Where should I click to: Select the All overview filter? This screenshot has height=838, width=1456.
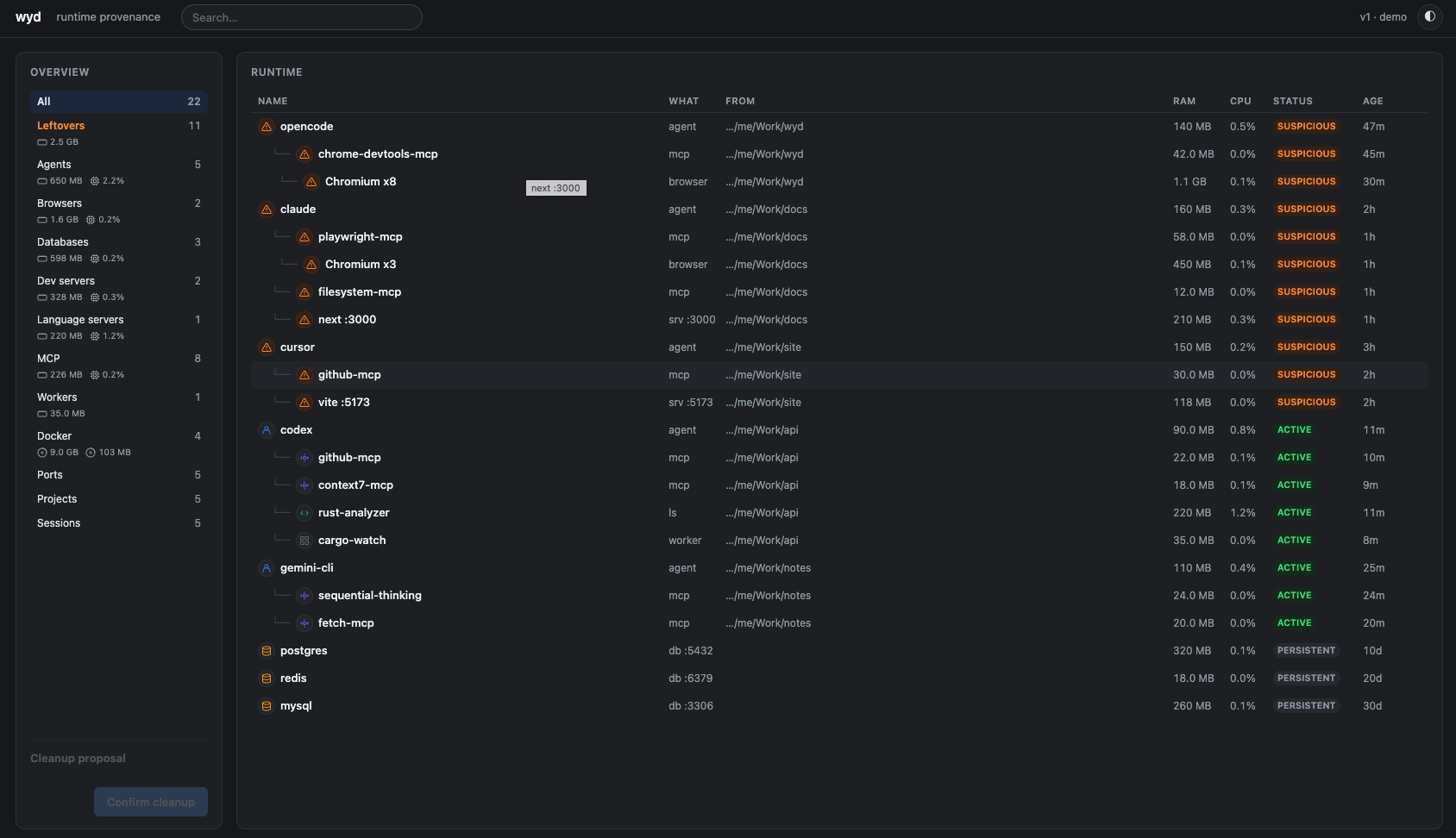[119, 102]
